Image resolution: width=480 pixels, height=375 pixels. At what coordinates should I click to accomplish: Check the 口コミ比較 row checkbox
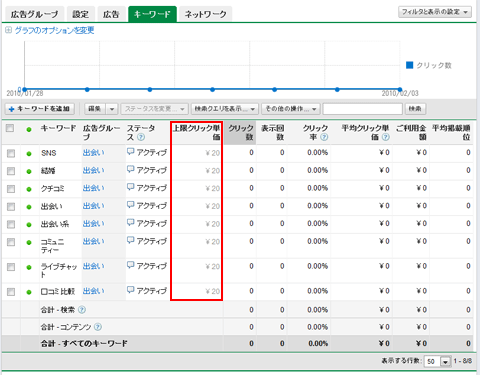point(11,292)
